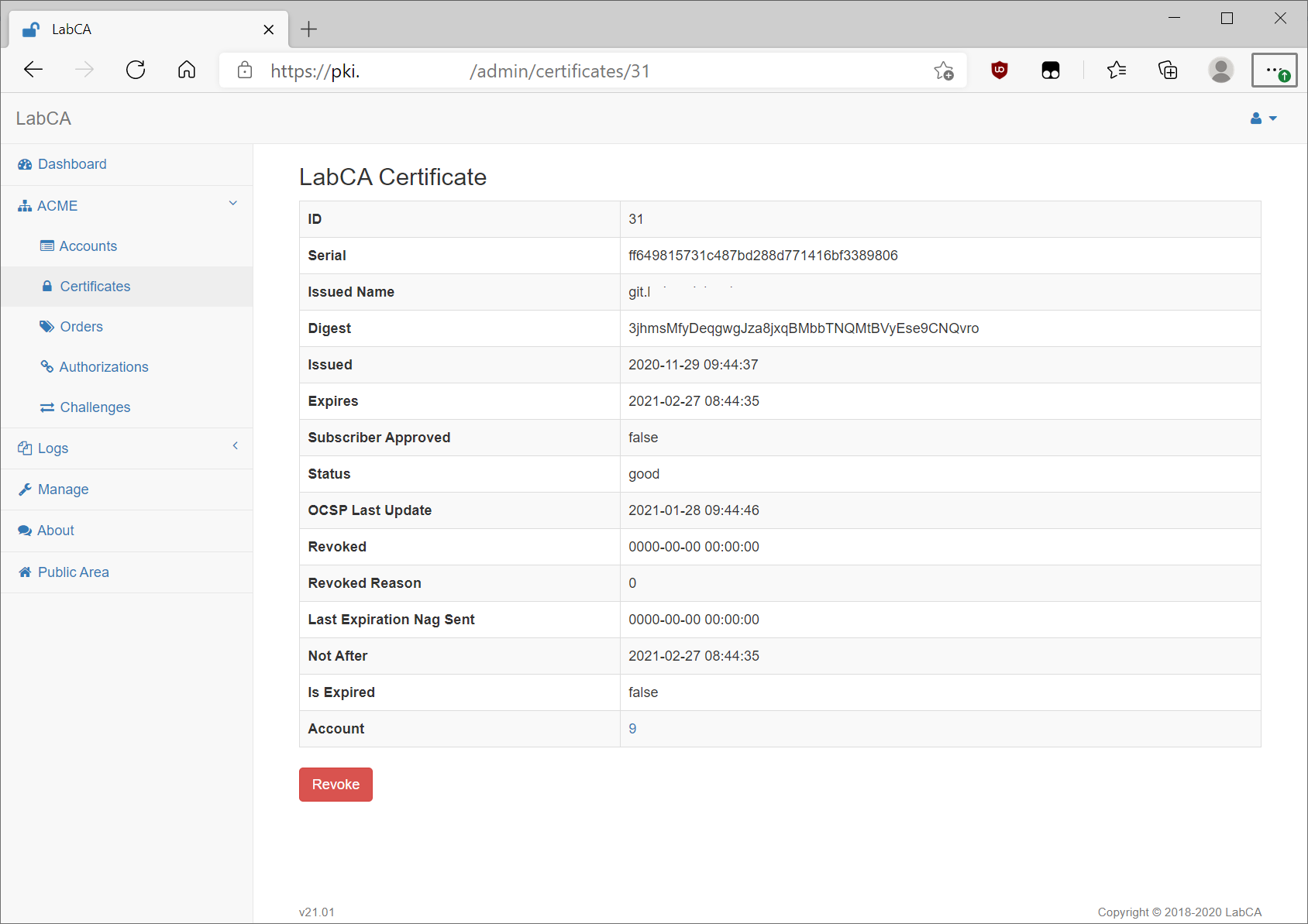Open the user account dropdown top right

(1263, 118)
